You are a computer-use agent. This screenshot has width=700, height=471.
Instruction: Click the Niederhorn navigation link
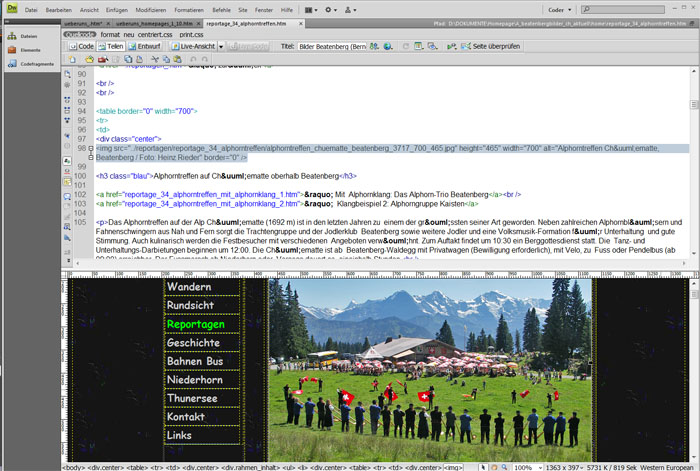point(195,380)
